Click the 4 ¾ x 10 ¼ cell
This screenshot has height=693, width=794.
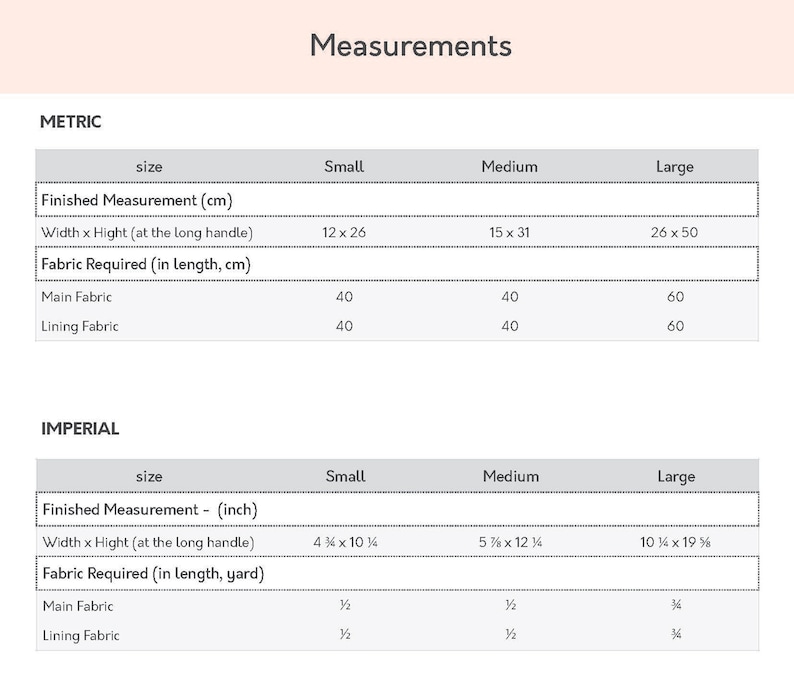tap(345, 542)
